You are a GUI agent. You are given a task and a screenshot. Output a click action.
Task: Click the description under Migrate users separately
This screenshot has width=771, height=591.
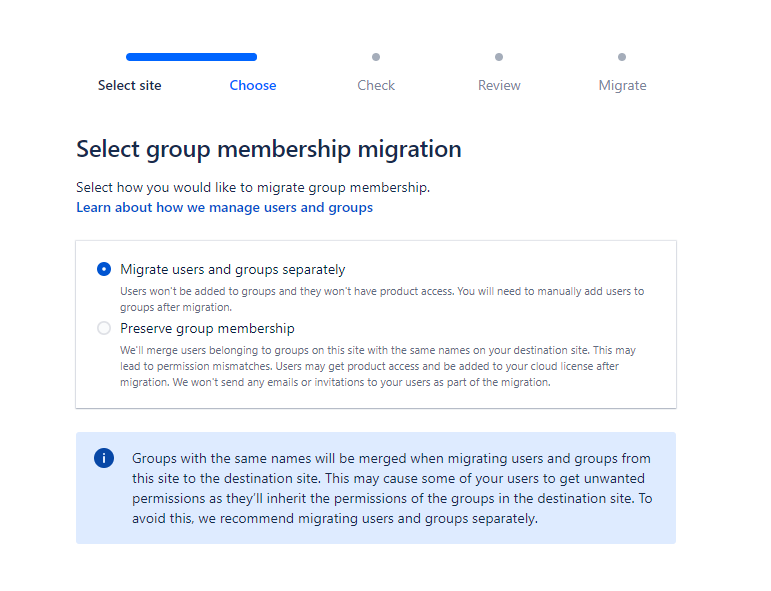(x=381, y=298)
